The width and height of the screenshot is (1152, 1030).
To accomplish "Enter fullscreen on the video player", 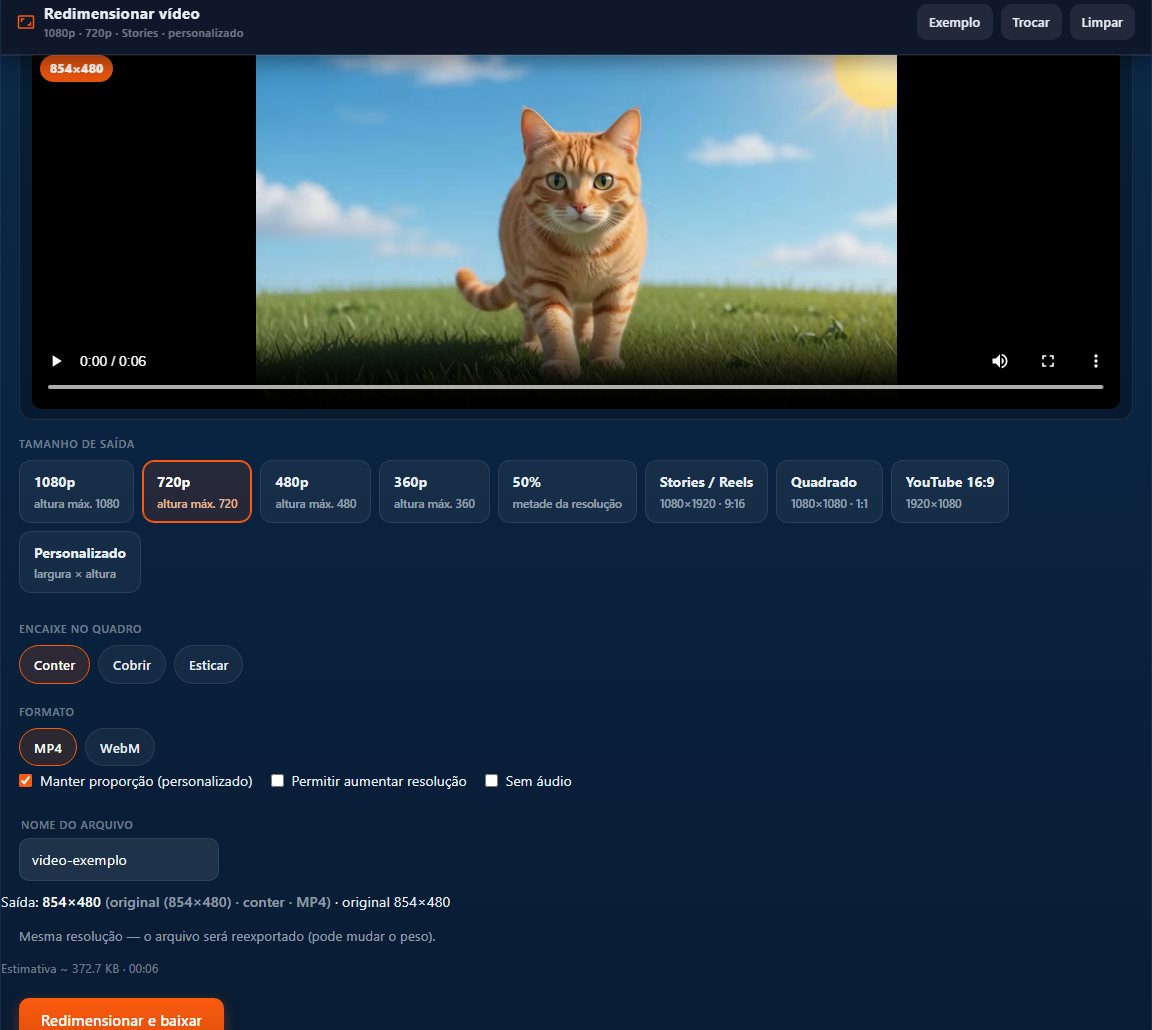I will click(x=1048, y=361).
